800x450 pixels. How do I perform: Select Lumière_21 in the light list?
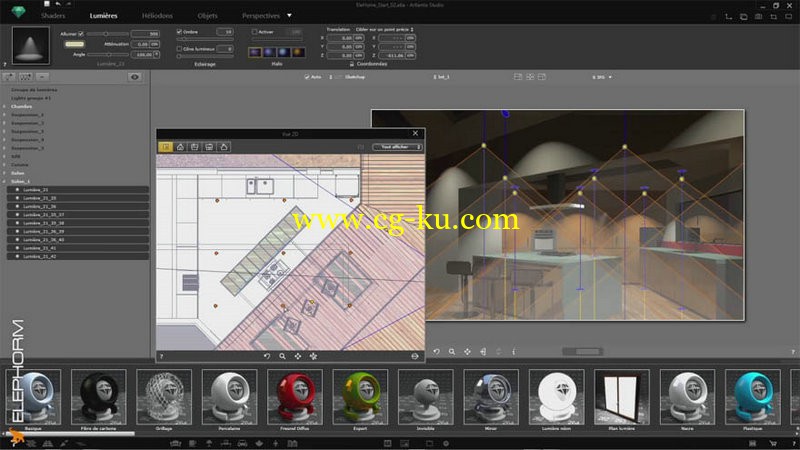pos(78,190)
